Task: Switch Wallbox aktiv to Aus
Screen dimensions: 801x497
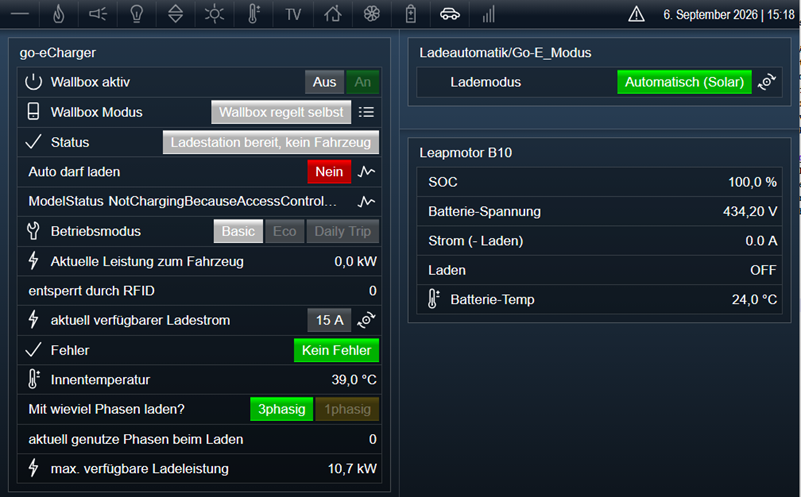Action: tap(324, 82)
